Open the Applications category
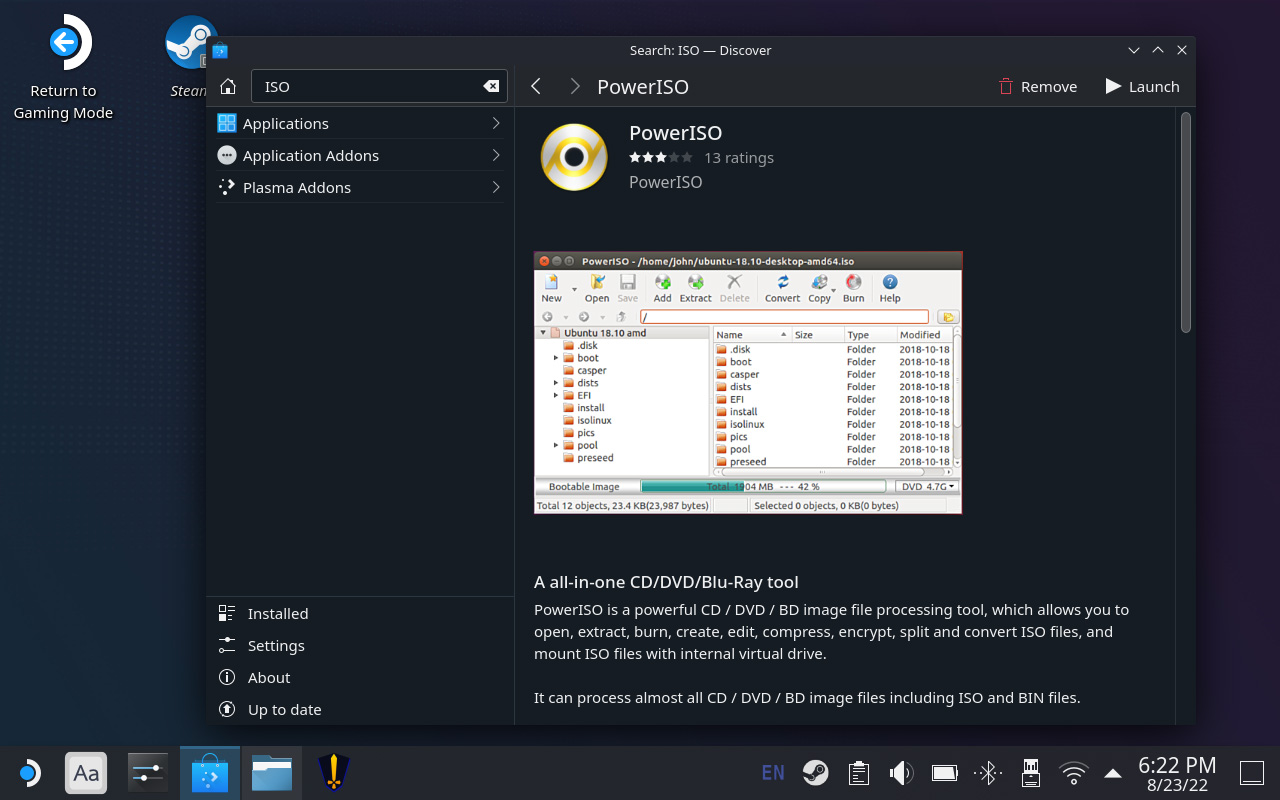Screen dimensions: 1280x800 [x=360, y=123]
